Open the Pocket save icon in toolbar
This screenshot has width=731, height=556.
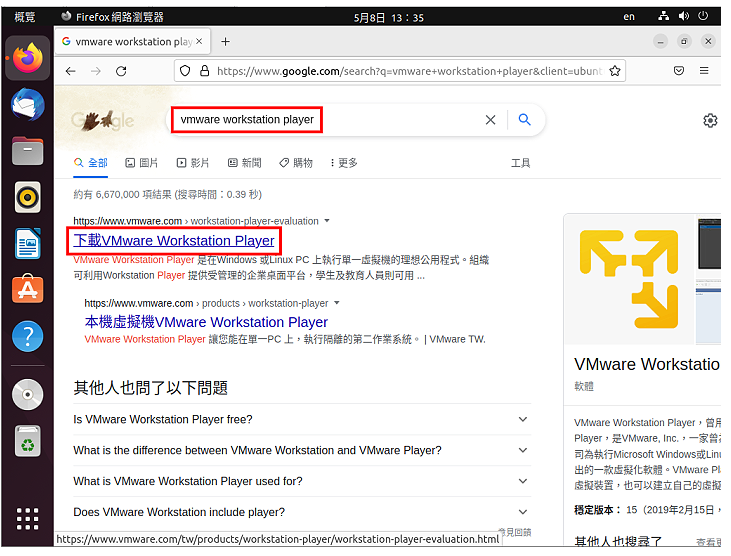point(679,71)
